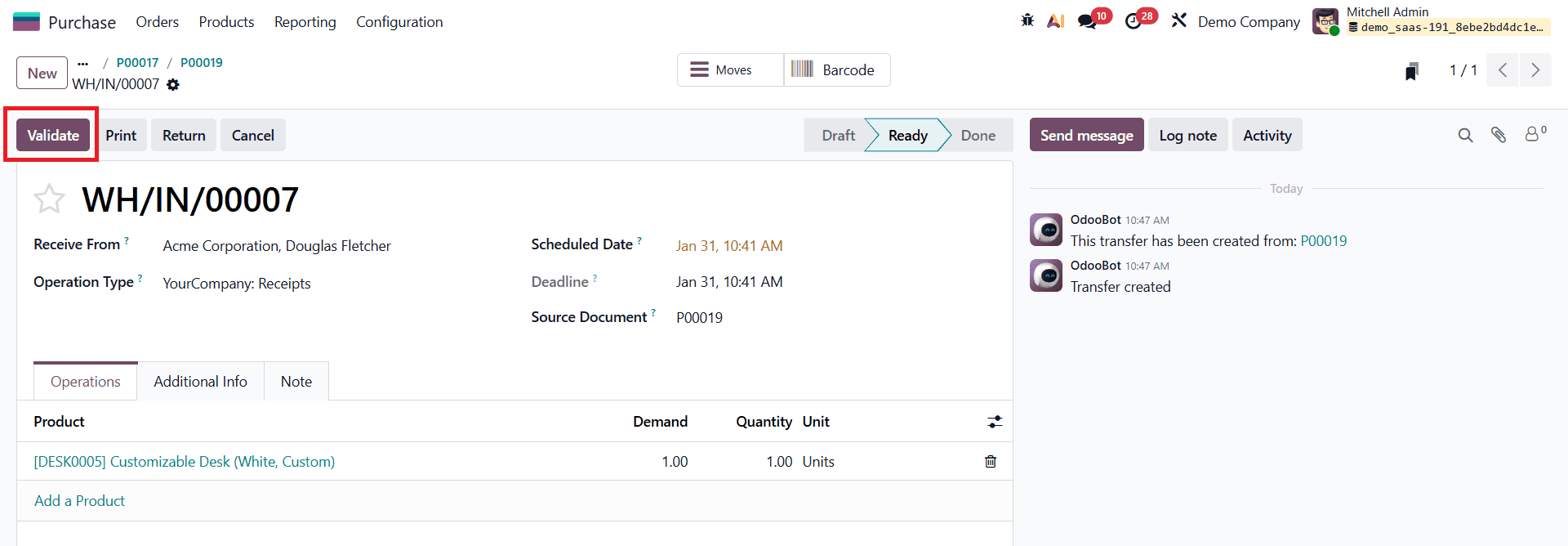Search messages with magnifier icon in chatter
The image size is (1568, 546).
1465,135
